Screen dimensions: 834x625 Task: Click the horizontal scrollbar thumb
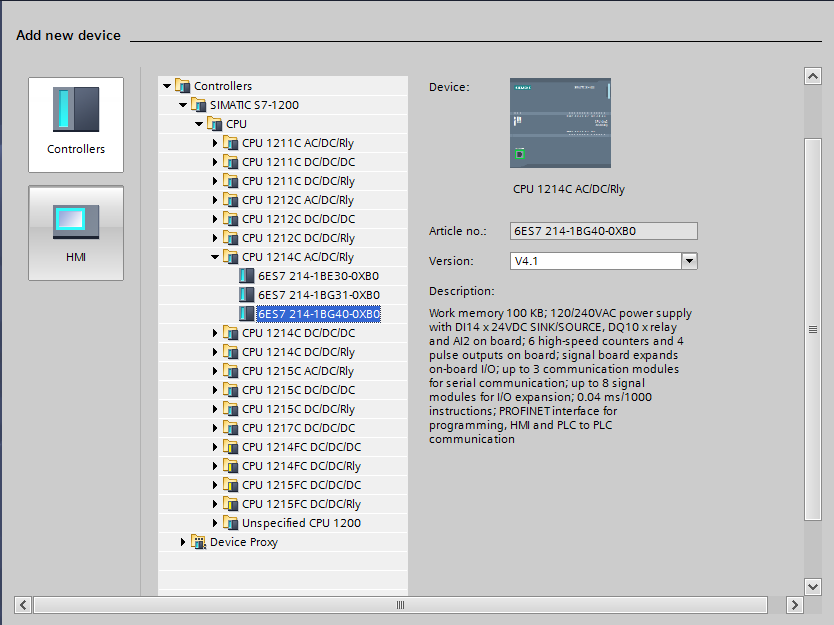tap(401, 605)
